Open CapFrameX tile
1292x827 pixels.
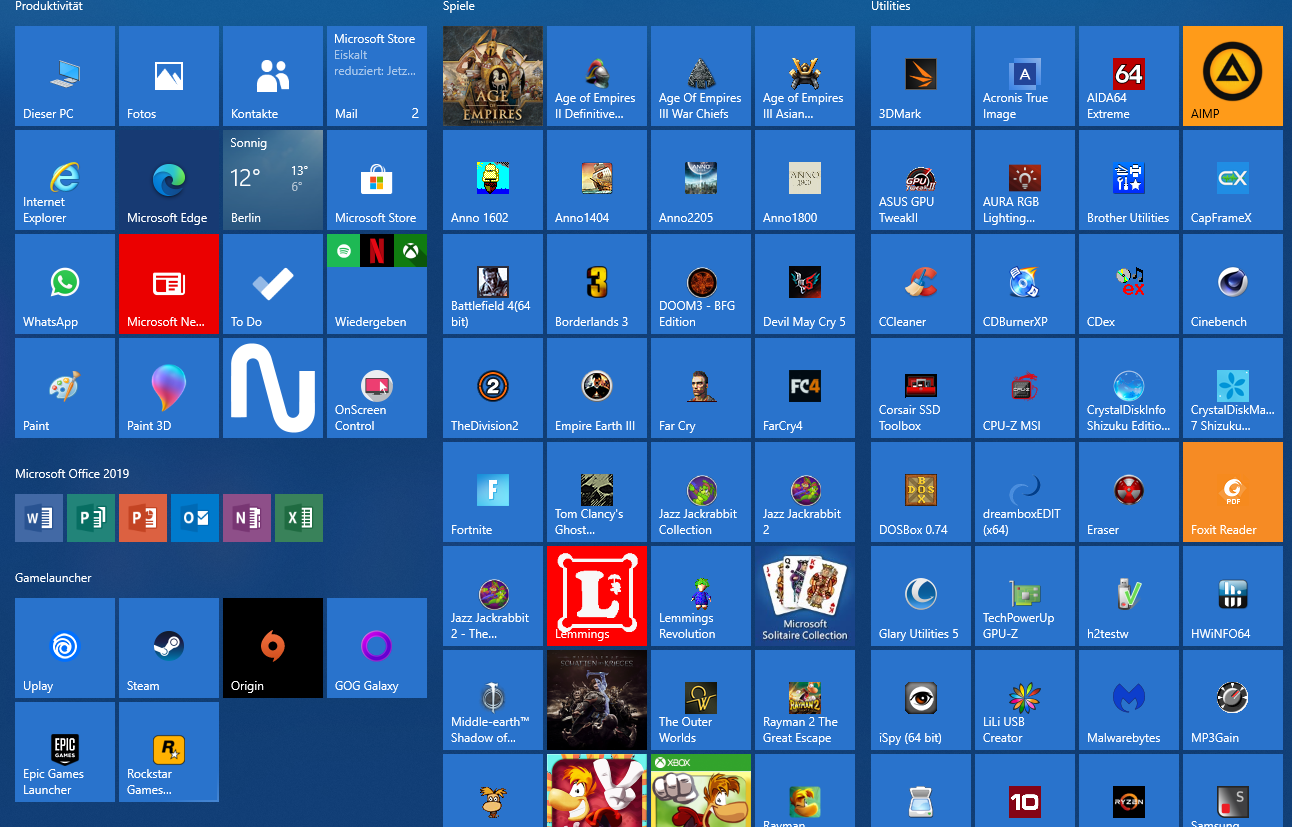(1233, 180)
